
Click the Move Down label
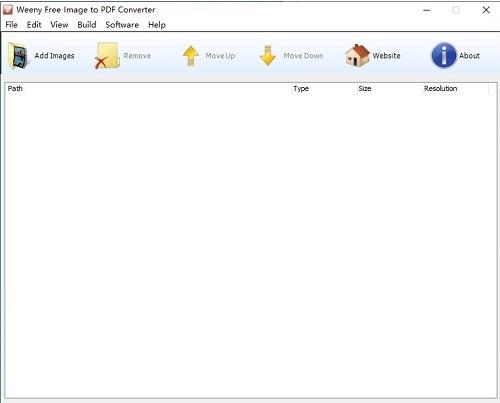tap(303, 56)
